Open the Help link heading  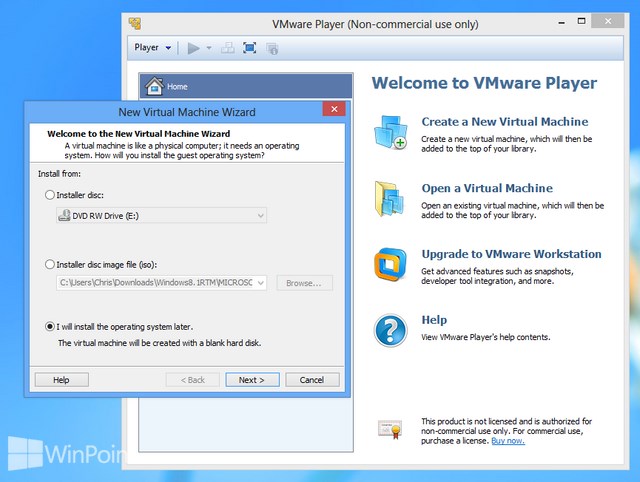(434, 320)
